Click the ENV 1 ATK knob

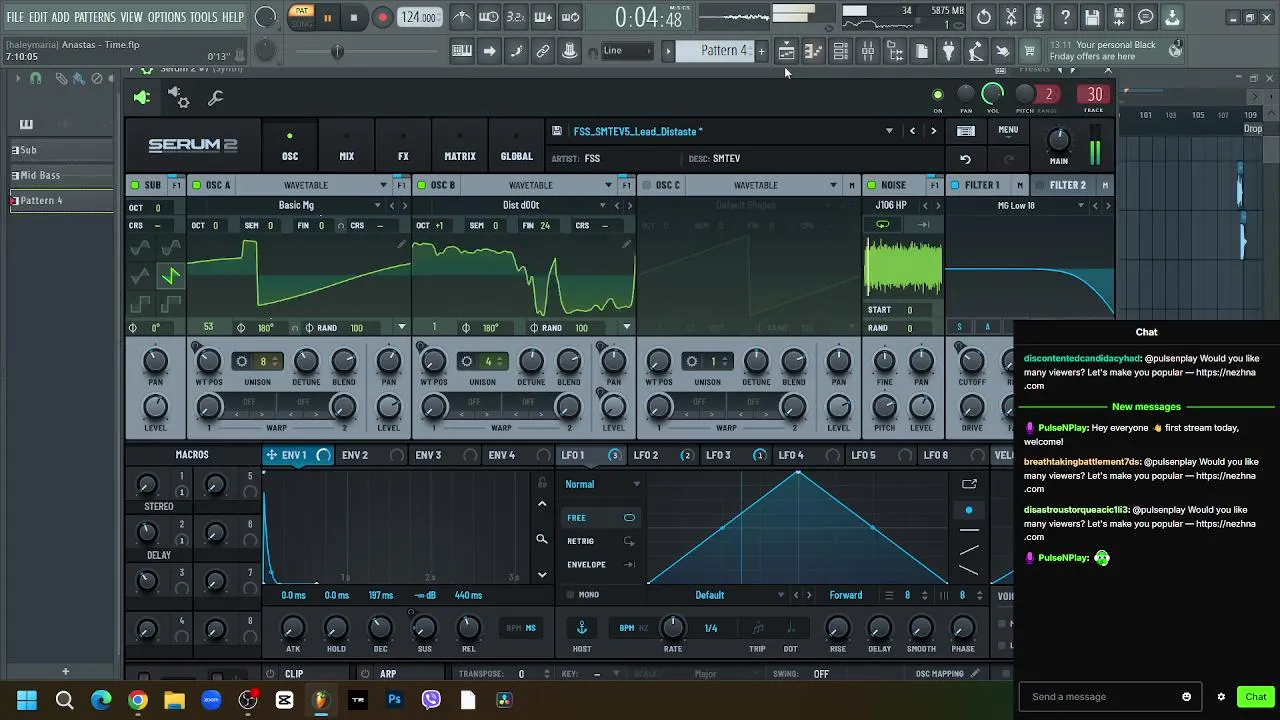coord(293,628)
